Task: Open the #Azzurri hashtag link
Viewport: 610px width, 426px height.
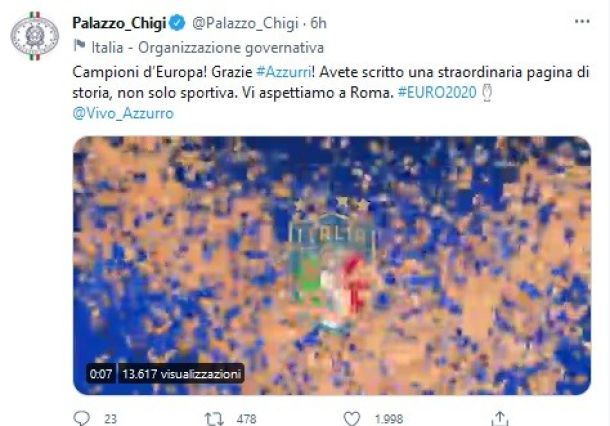Action: pyautogui.click(x=284, y=72)
